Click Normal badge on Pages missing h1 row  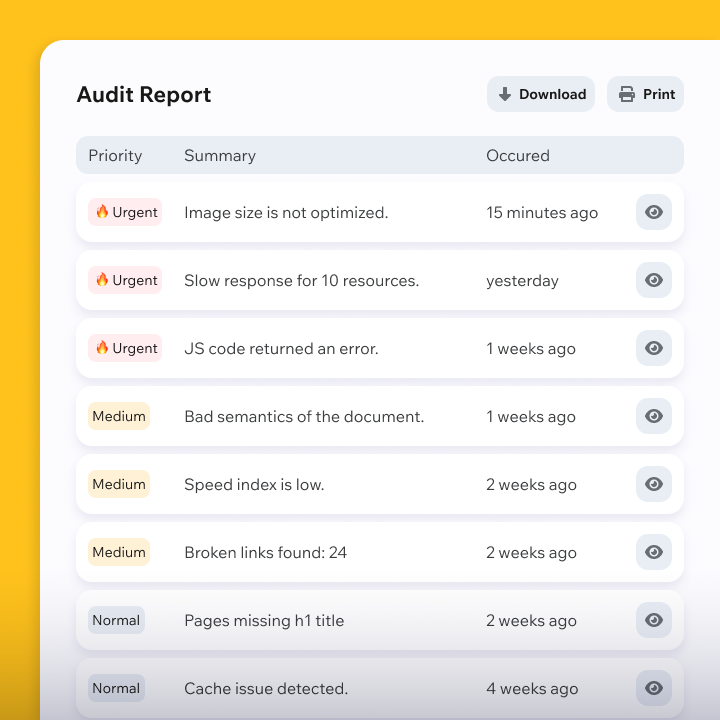tap(116, 620)
